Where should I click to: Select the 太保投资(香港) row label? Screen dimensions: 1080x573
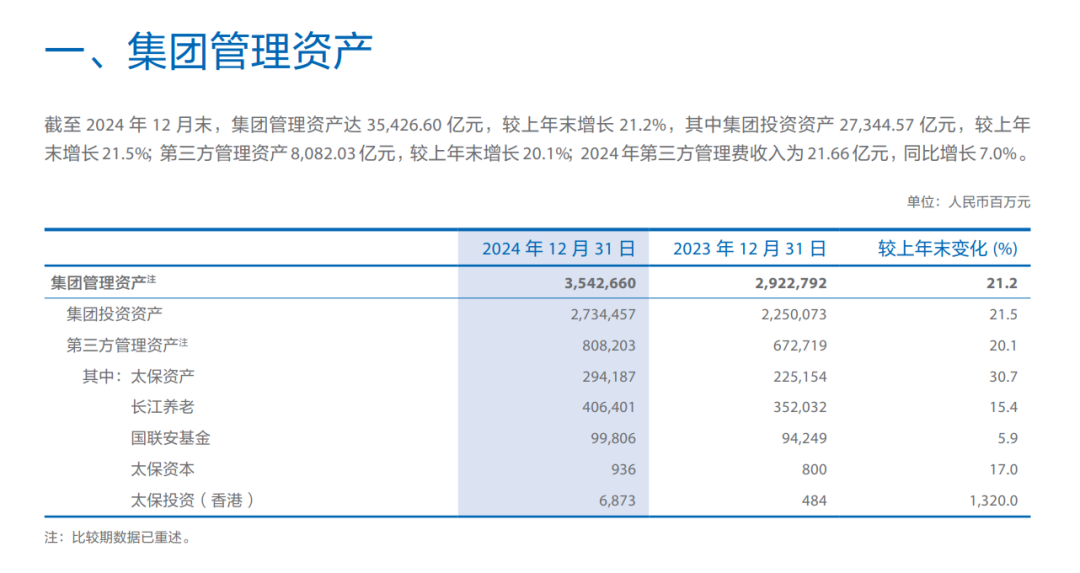click(x=193, y=500)
